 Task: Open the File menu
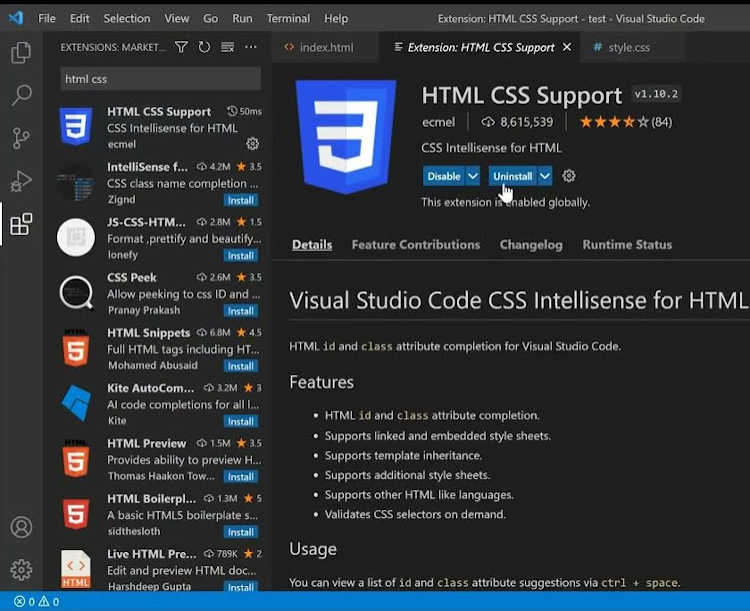click(47, 19)
